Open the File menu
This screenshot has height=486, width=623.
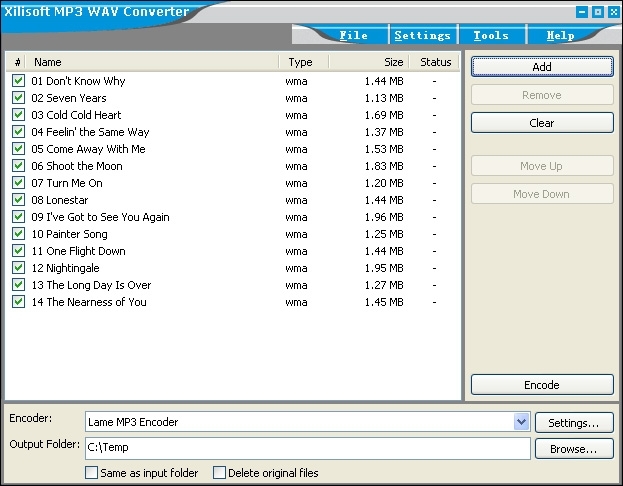pyautogui.click(x=353, y=35)
